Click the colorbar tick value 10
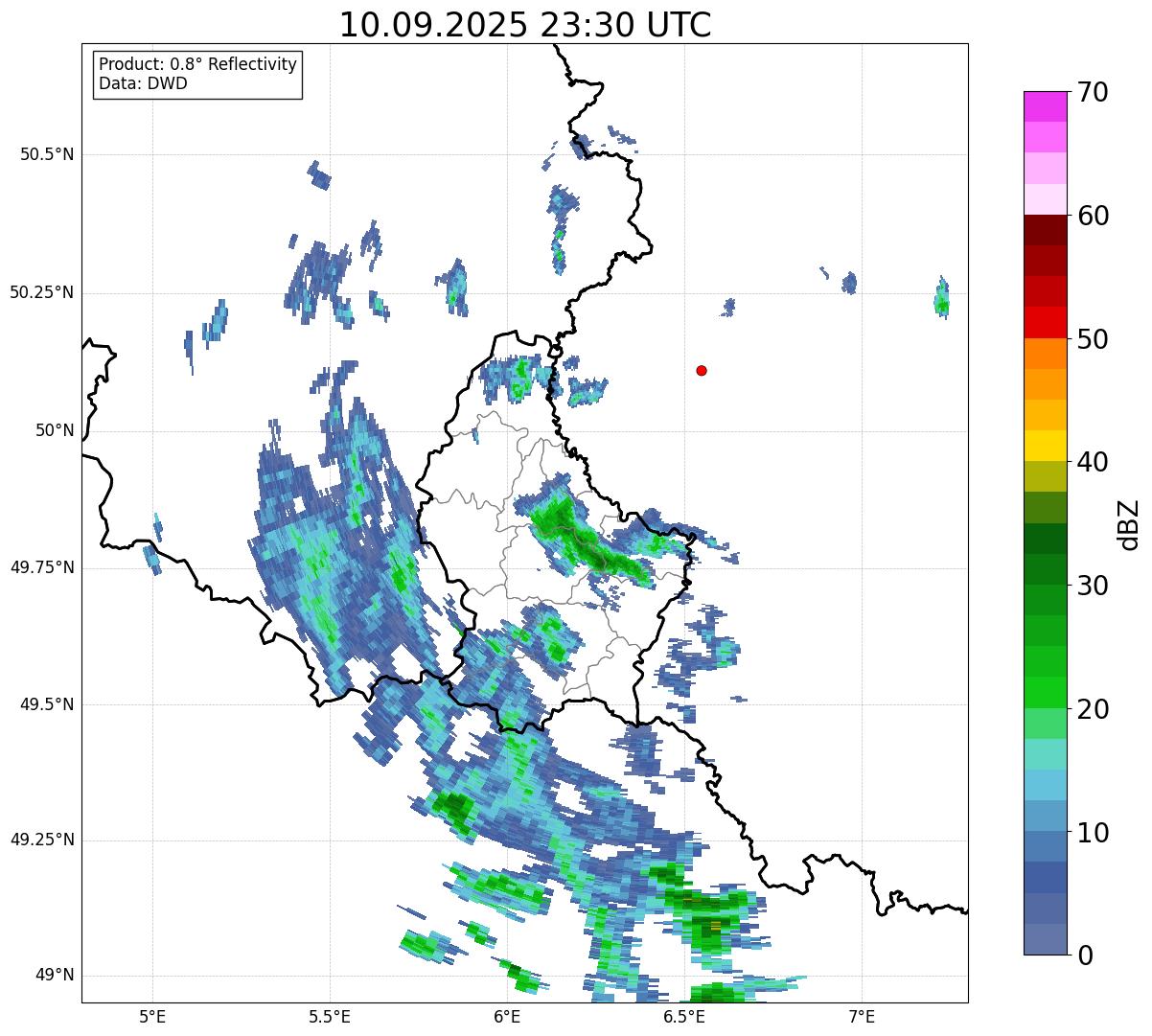The image size is (1152, 1036). pyautogui.click(x=1092, y=832)
